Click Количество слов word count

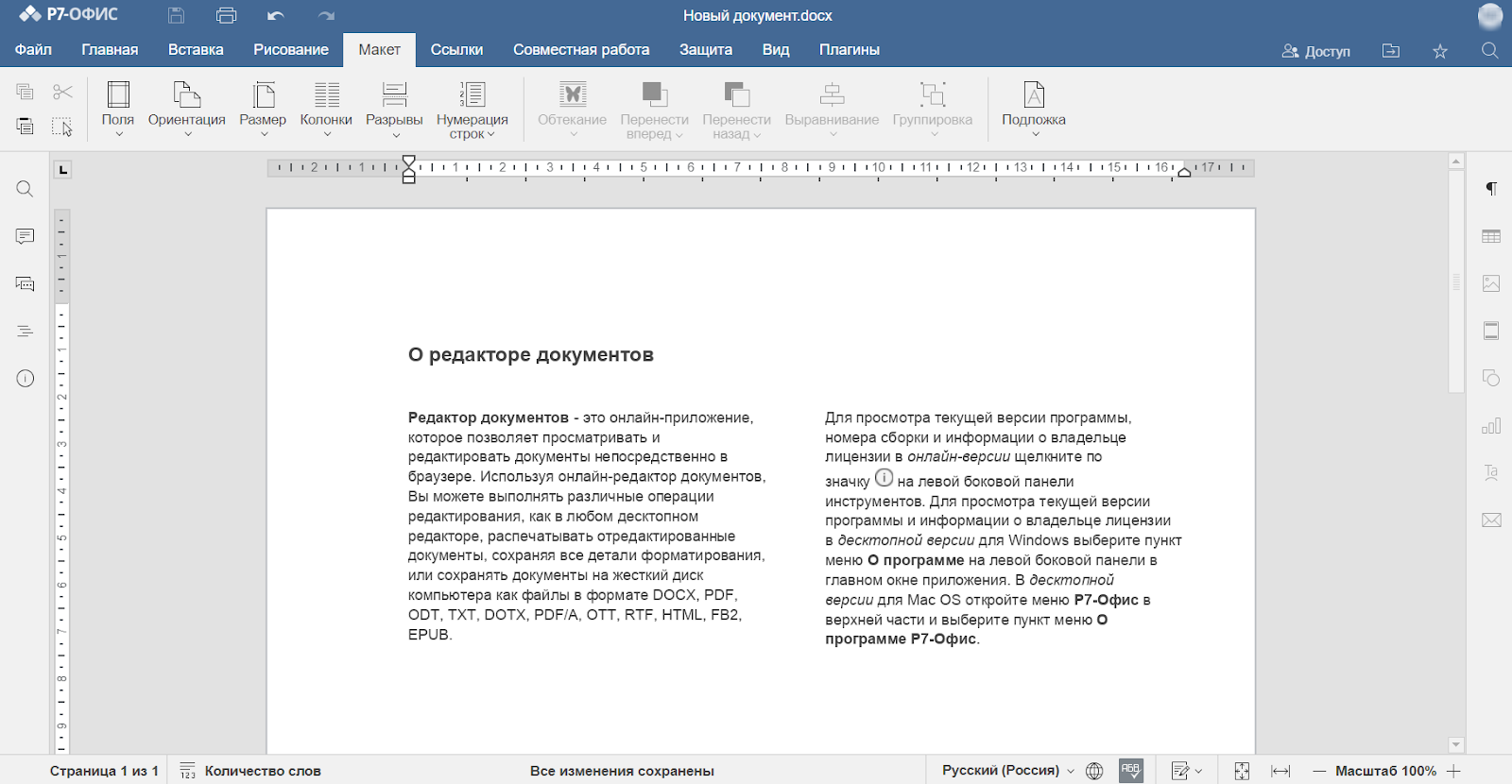click(x=250, y=771)
